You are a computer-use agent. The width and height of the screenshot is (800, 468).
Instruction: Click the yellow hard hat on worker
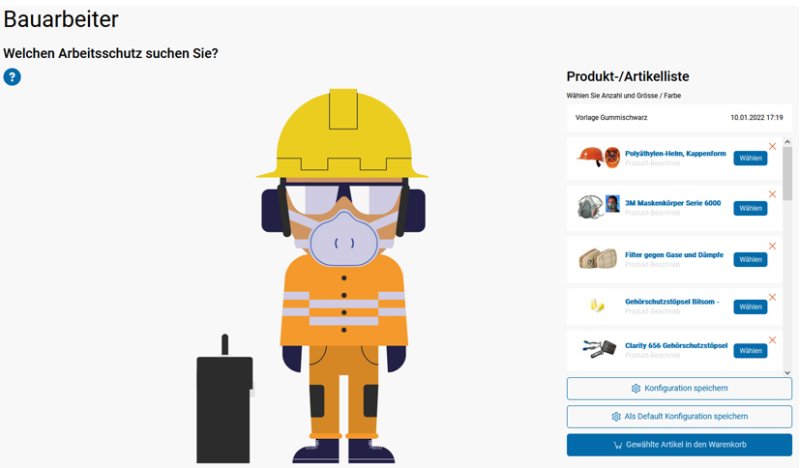click(x=343, y=134)
